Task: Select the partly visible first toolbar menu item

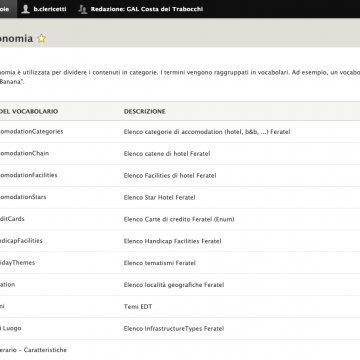Action: pos(7,9)
